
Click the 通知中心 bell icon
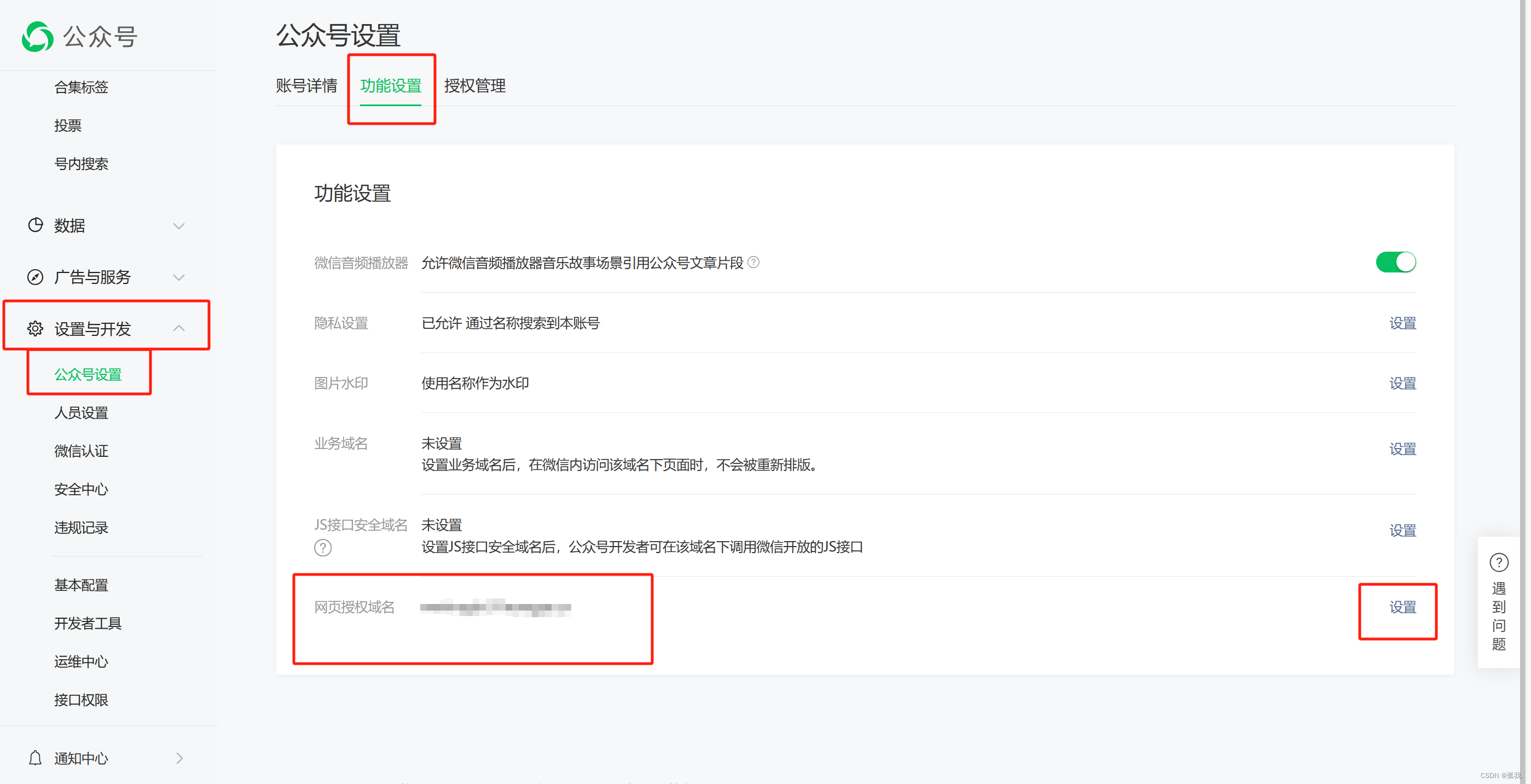pyautogui.click(x=36, y=758)
